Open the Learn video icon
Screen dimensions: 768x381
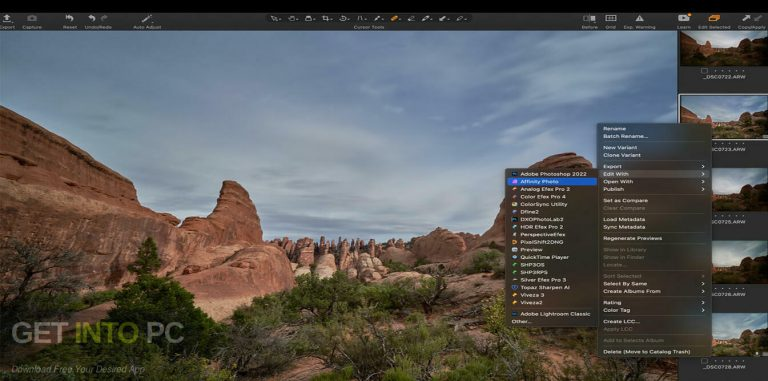(x=684, y=18)
